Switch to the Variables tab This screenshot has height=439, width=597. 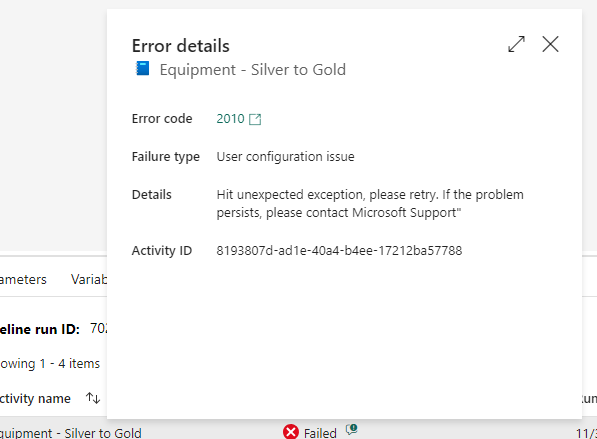[x=89, y=279]
